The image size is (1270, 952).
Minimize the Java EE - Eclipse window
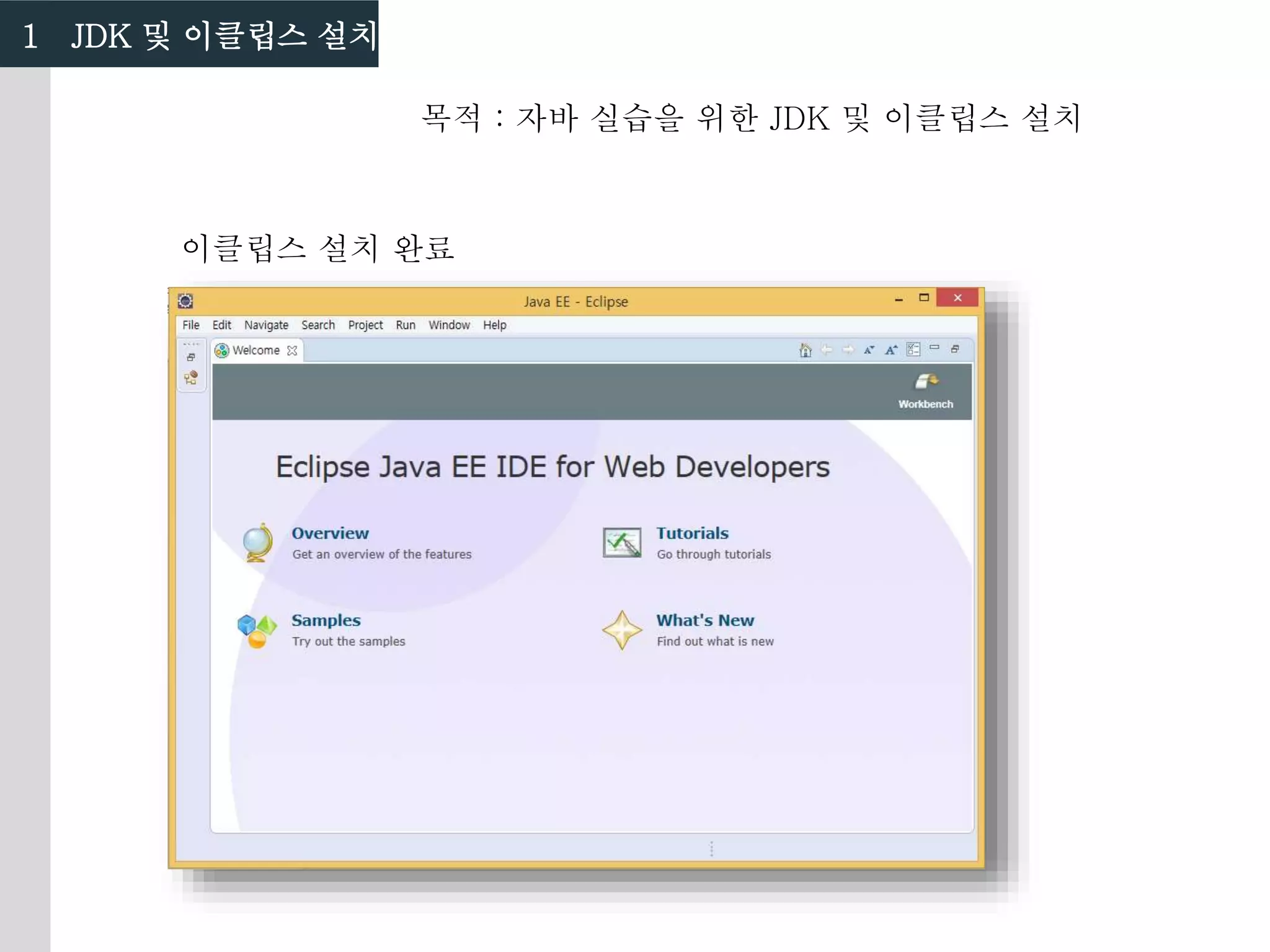click(x=899, y=299)
